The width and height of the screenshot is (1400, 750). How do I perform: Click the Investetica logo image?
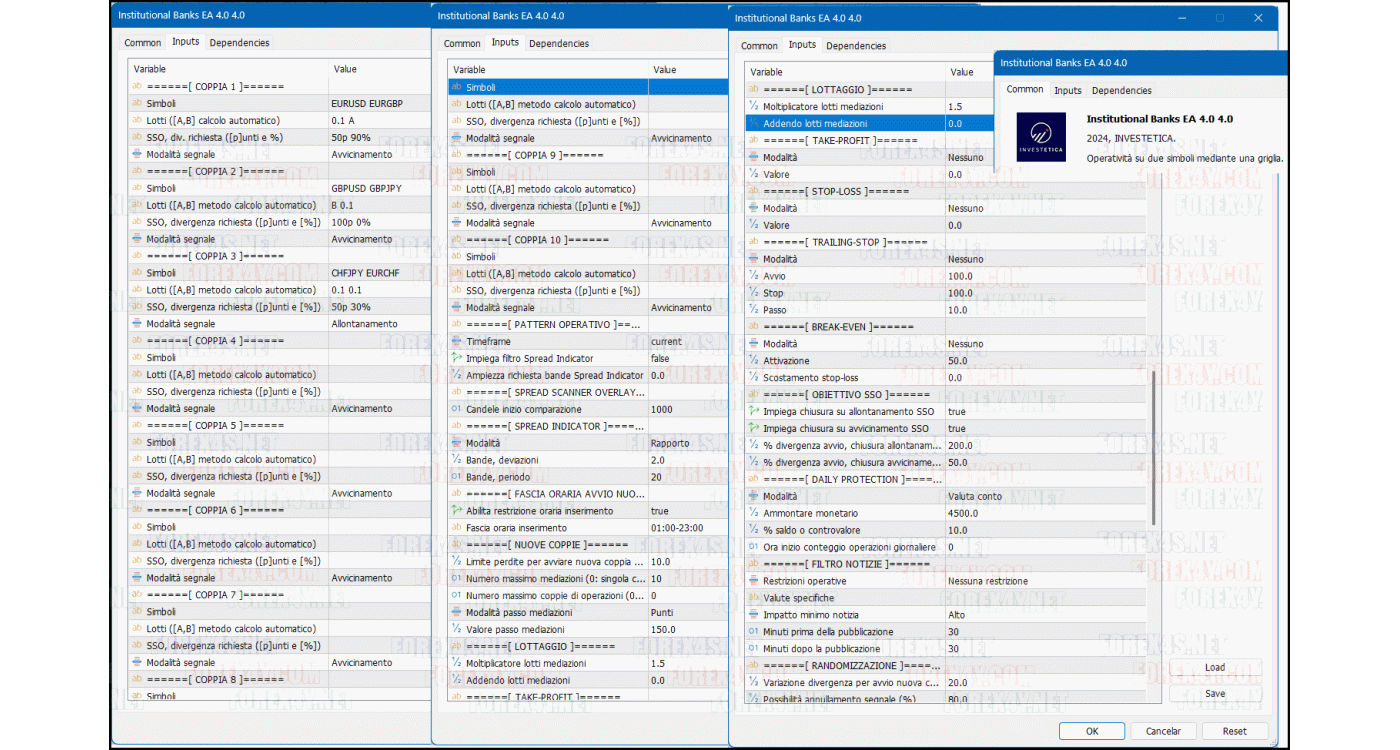pyautogui.click(x=1040, y=137)
